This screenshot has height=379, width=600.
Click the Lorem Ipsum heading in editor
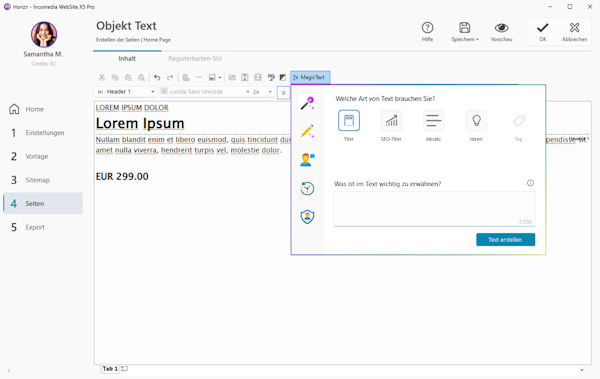[140, 123]
